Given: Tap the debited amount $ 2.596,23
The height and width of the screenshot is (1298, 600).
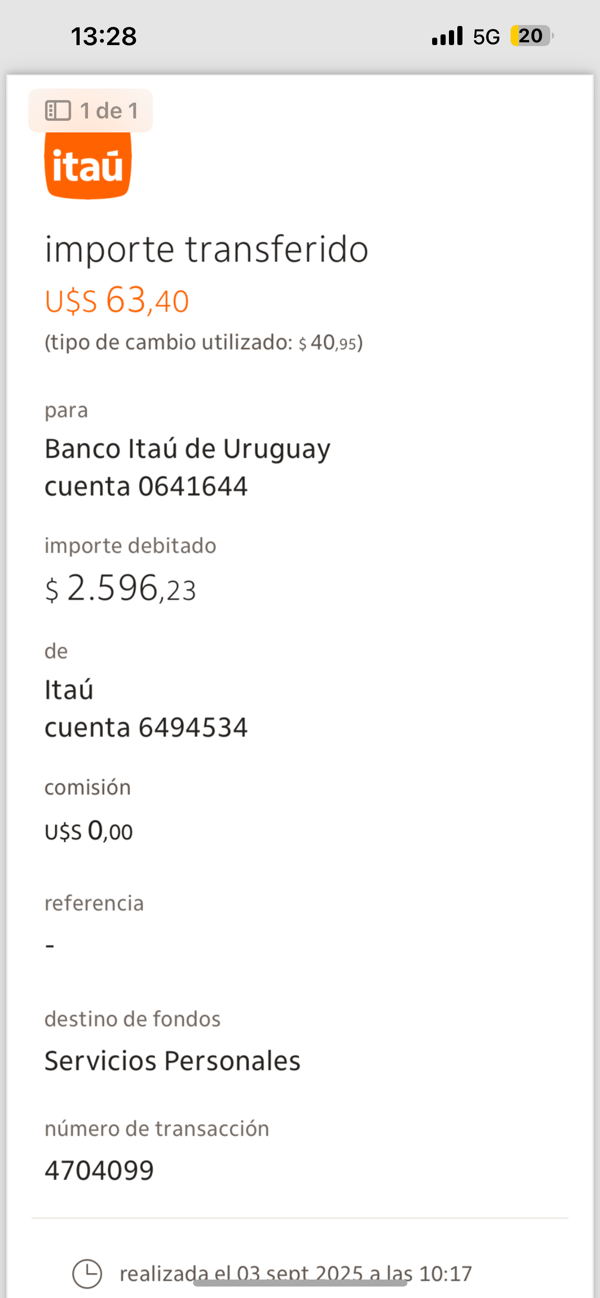Looking at the screenshot, I should point(120,590).
